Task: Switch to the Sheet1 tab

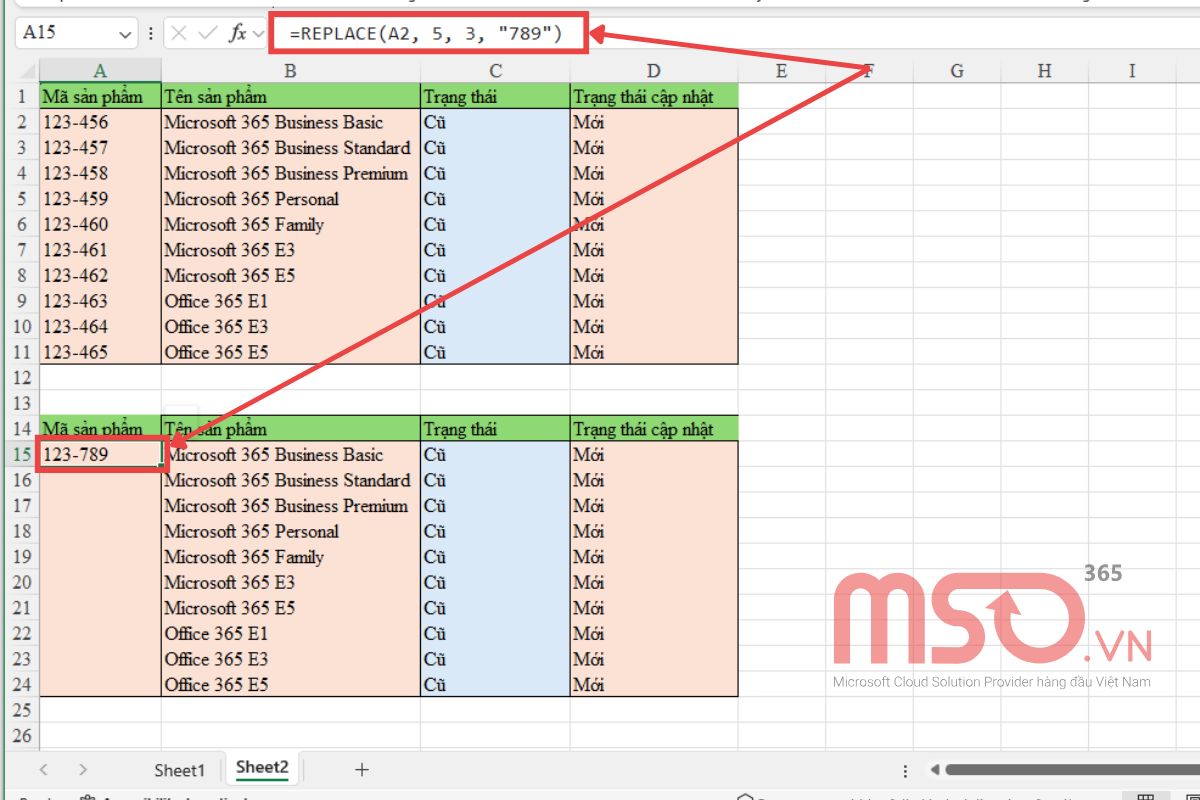Action: pos(179,769)
